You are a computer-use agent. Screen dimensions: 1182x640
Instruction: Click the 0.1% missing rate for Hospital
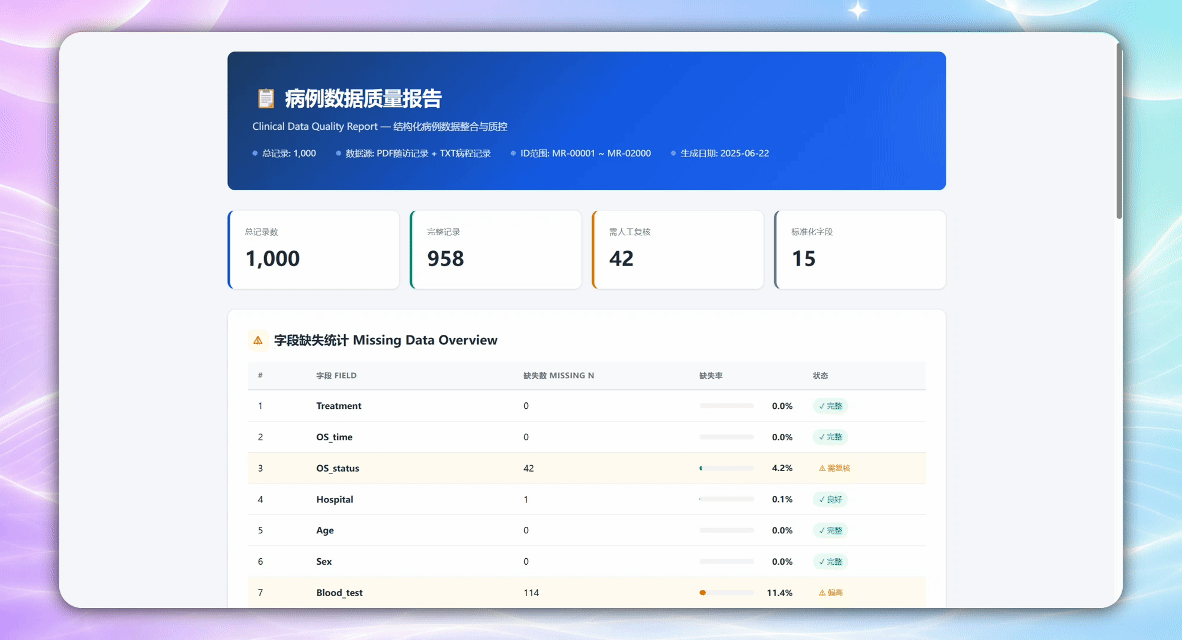click(x=782, y=499)
